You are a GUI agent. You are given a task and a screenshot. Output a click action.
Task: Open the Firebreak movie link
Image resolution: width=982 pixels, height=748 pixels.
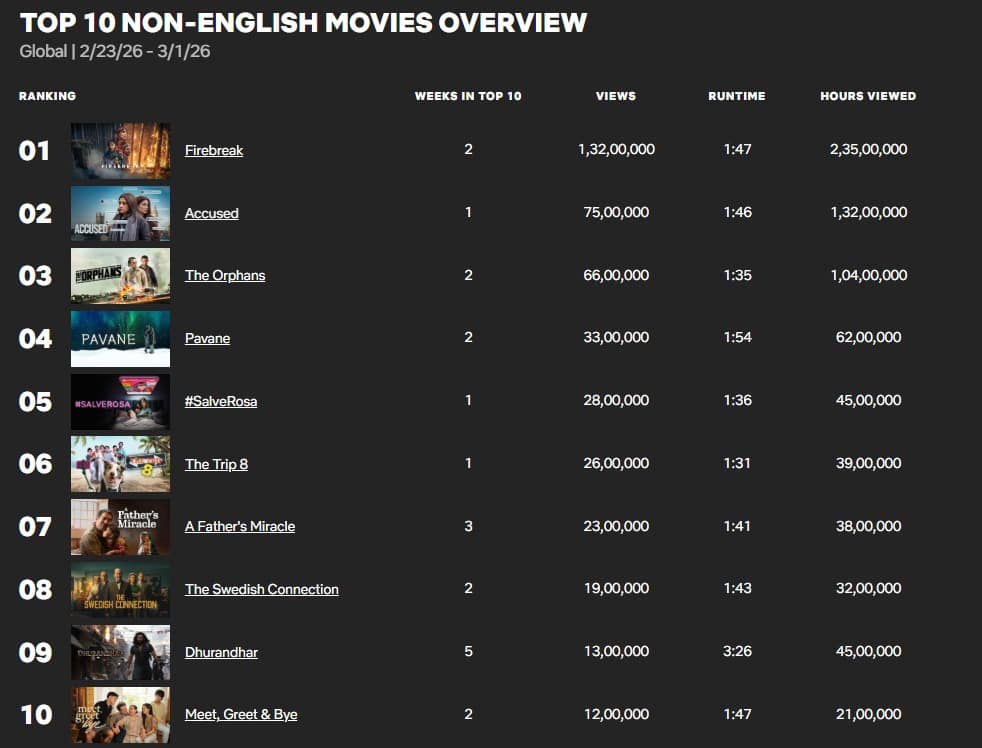[x=214, y=151]
